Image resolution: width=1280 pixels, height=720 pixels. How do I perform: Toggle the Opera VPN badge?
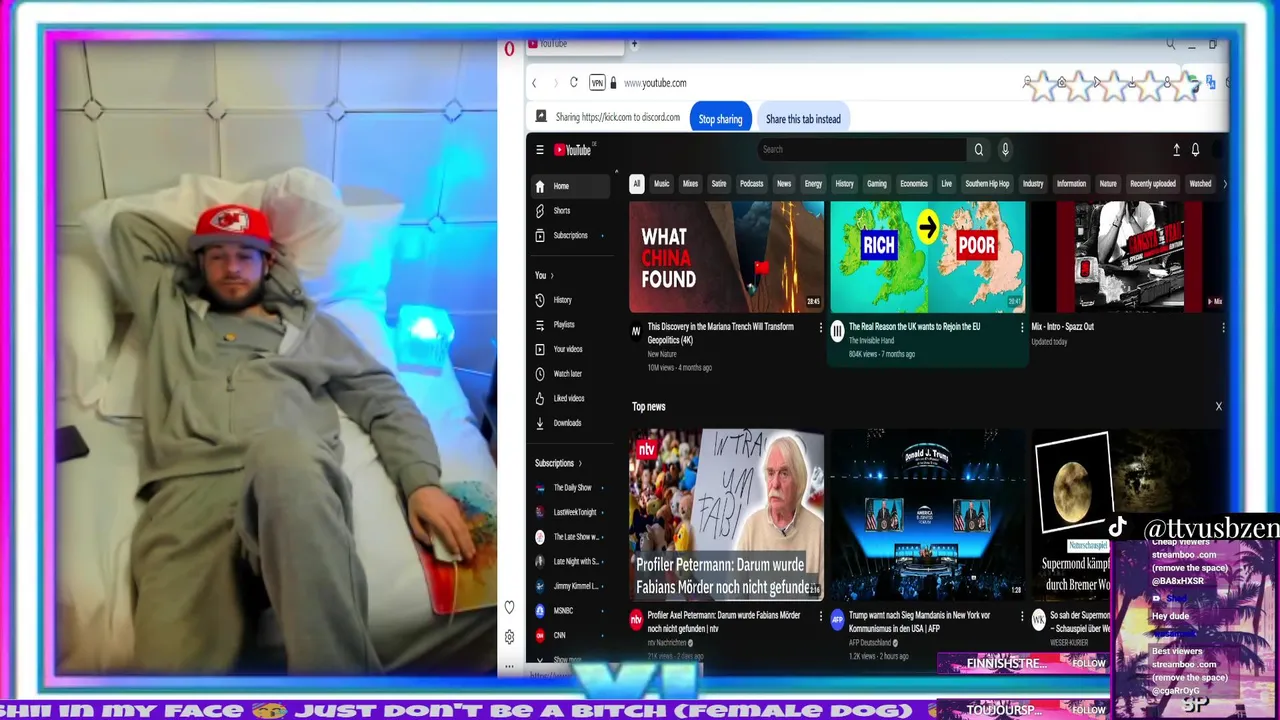coord(597,83)
